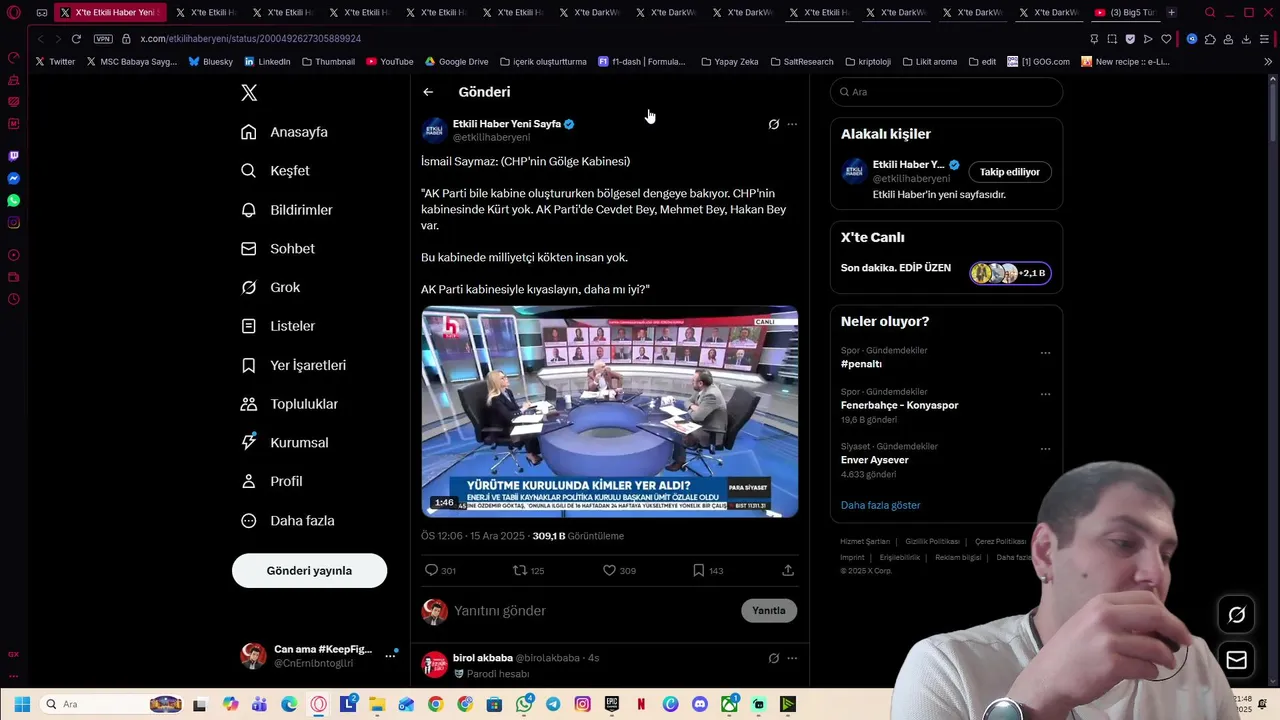Open Grok icon on birol akbaba's reply
Screen dimensions: 1280x720
coord(773,658)
